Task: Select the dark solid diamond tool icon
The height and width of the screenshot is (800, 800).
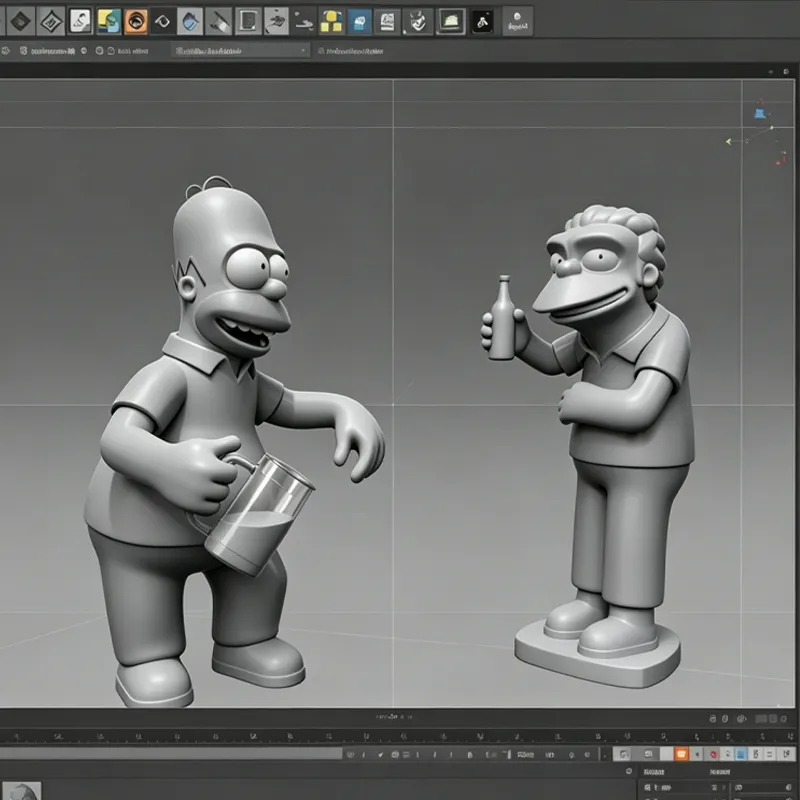Action: 21,21
